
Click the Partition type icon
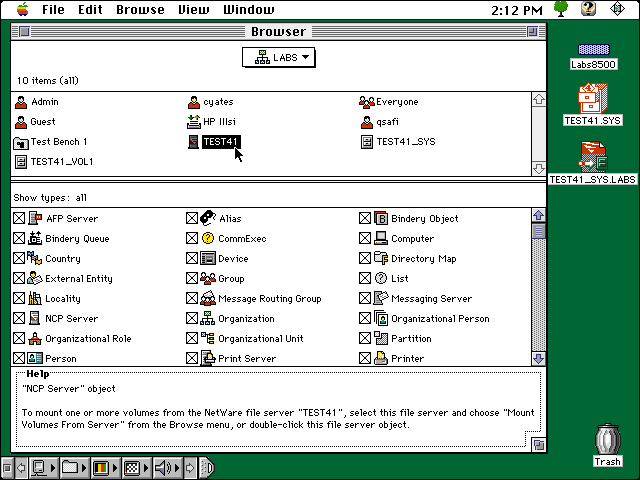pos(381,338)
